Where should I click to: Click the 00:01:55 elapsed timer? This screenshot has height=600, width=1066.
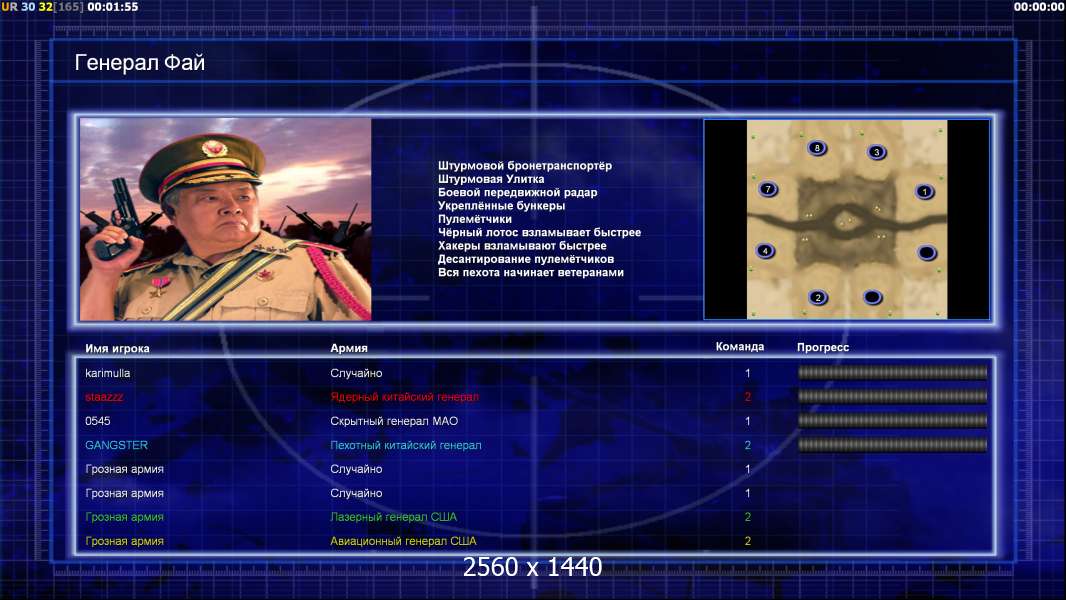coord(112,7)
